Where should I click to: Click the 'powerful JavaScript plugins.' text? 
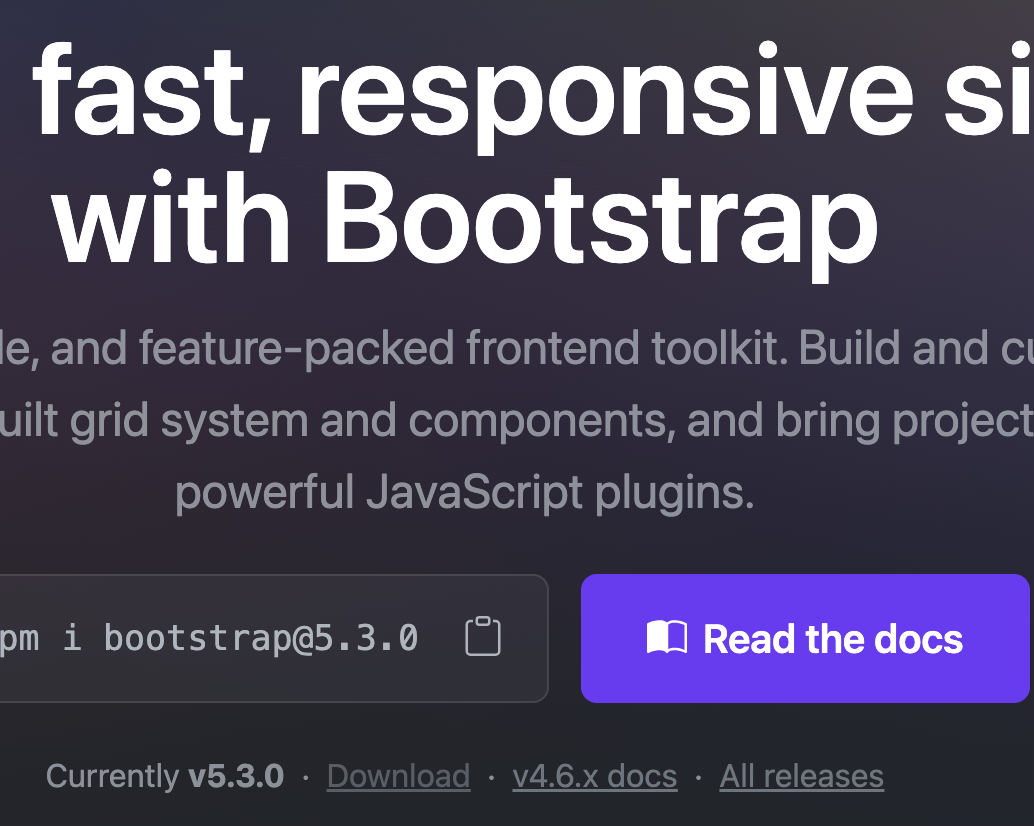coord(464,494)
